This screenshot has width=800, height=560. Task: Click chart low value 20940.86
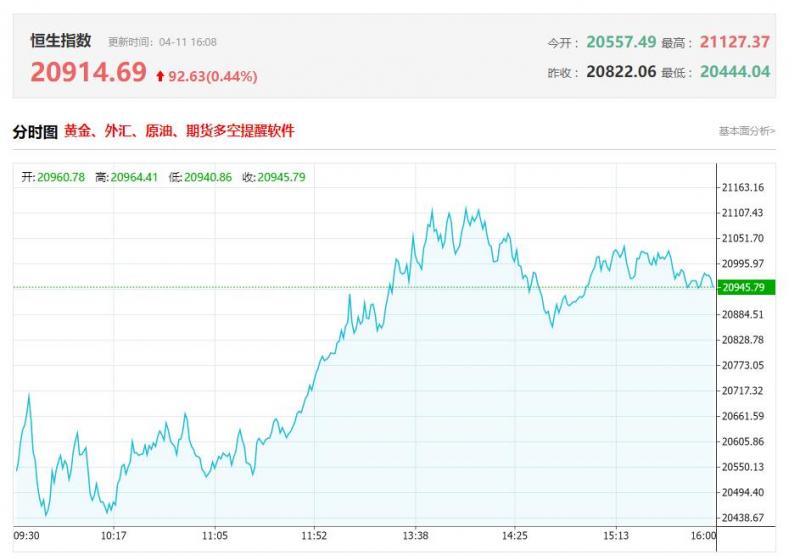pyautogui.click(x=208, y=177)
